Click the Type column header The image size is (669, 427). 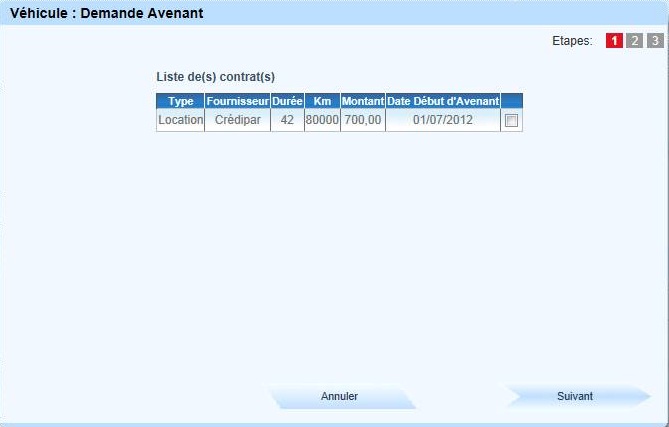[x=180, y=101]
